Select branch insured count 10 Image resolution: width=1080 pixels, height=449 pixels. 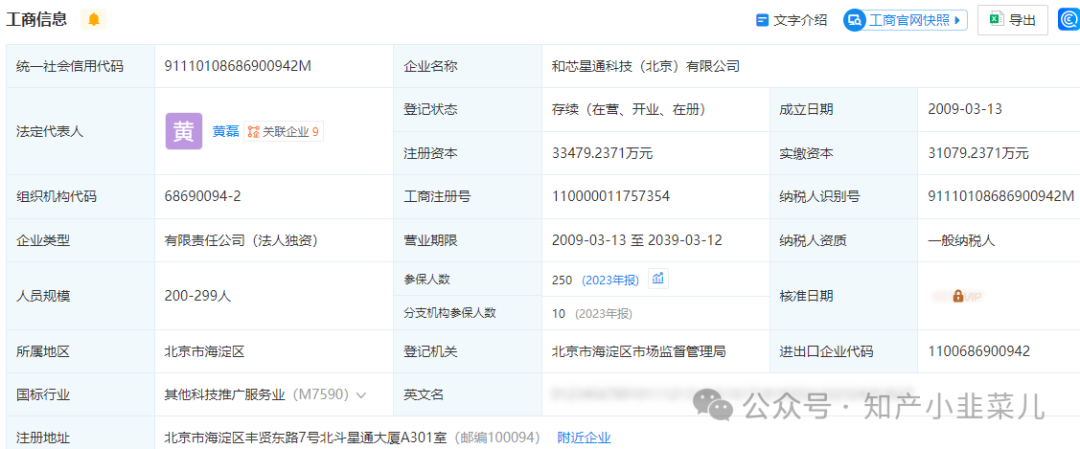(559, 314)
